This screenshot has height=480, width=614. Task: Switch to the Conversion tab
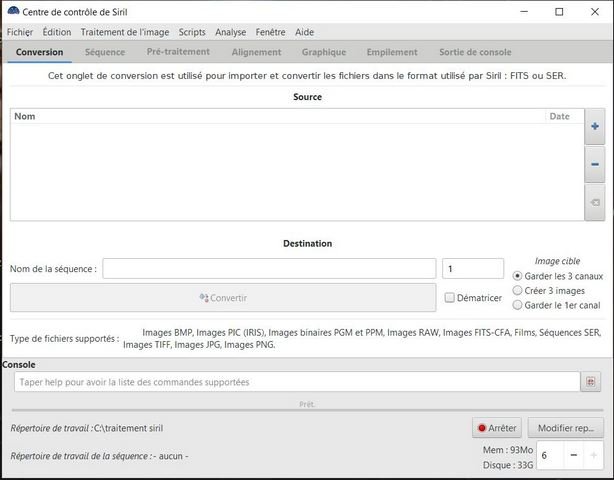pyautogui.click(x=40, y=52)
